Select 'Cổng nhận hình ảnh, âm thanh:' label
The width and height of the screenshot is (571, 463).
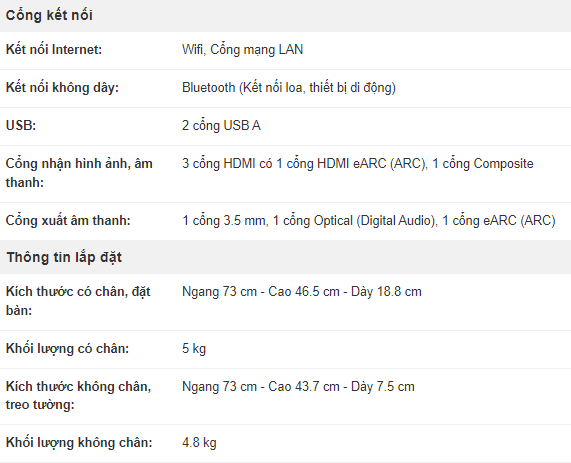(x=79, y=173)
